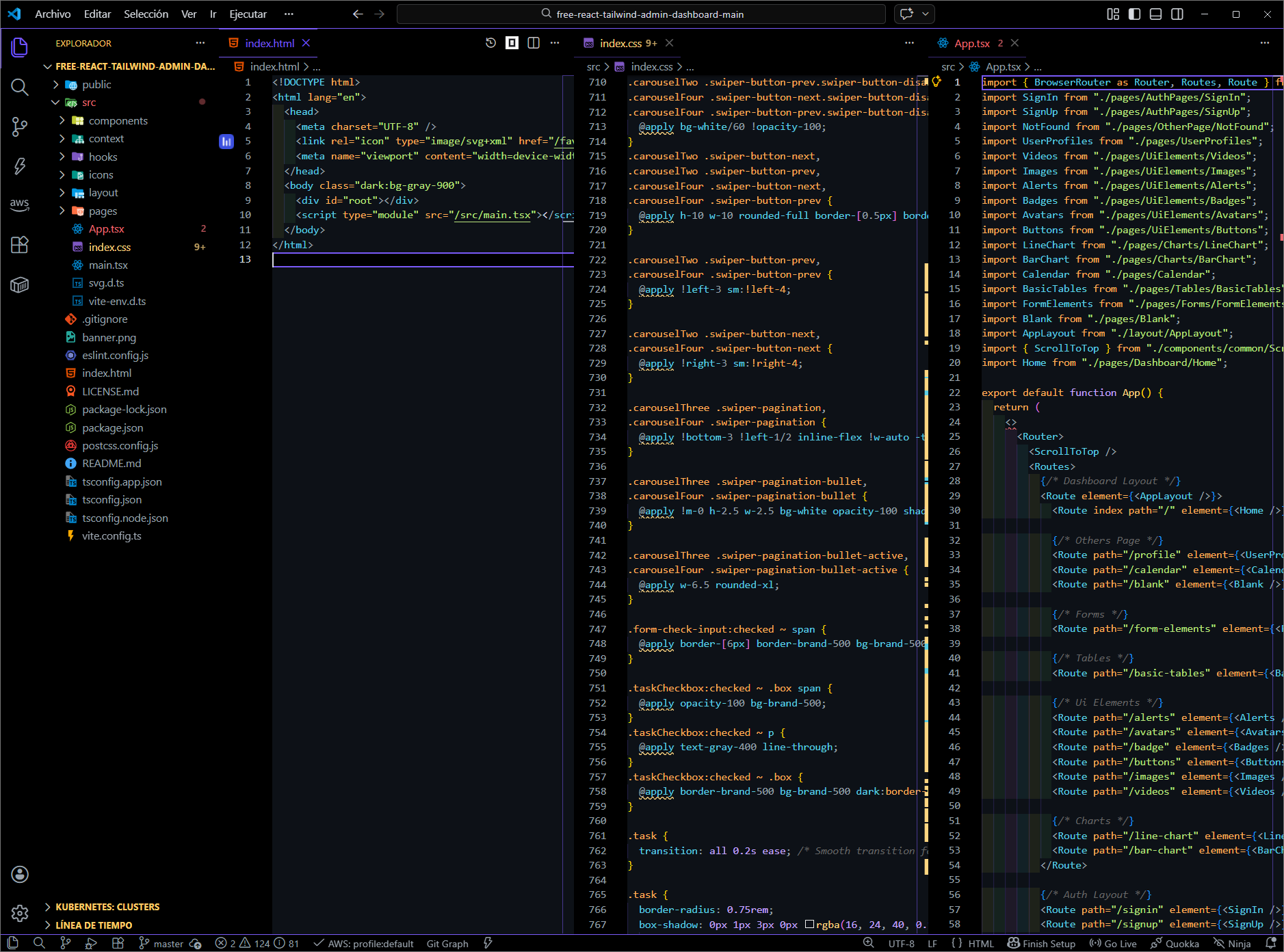This screenshot has width=1284, height=952.
Task: Switch to the App.tsx tab
Action: (971, 43)
